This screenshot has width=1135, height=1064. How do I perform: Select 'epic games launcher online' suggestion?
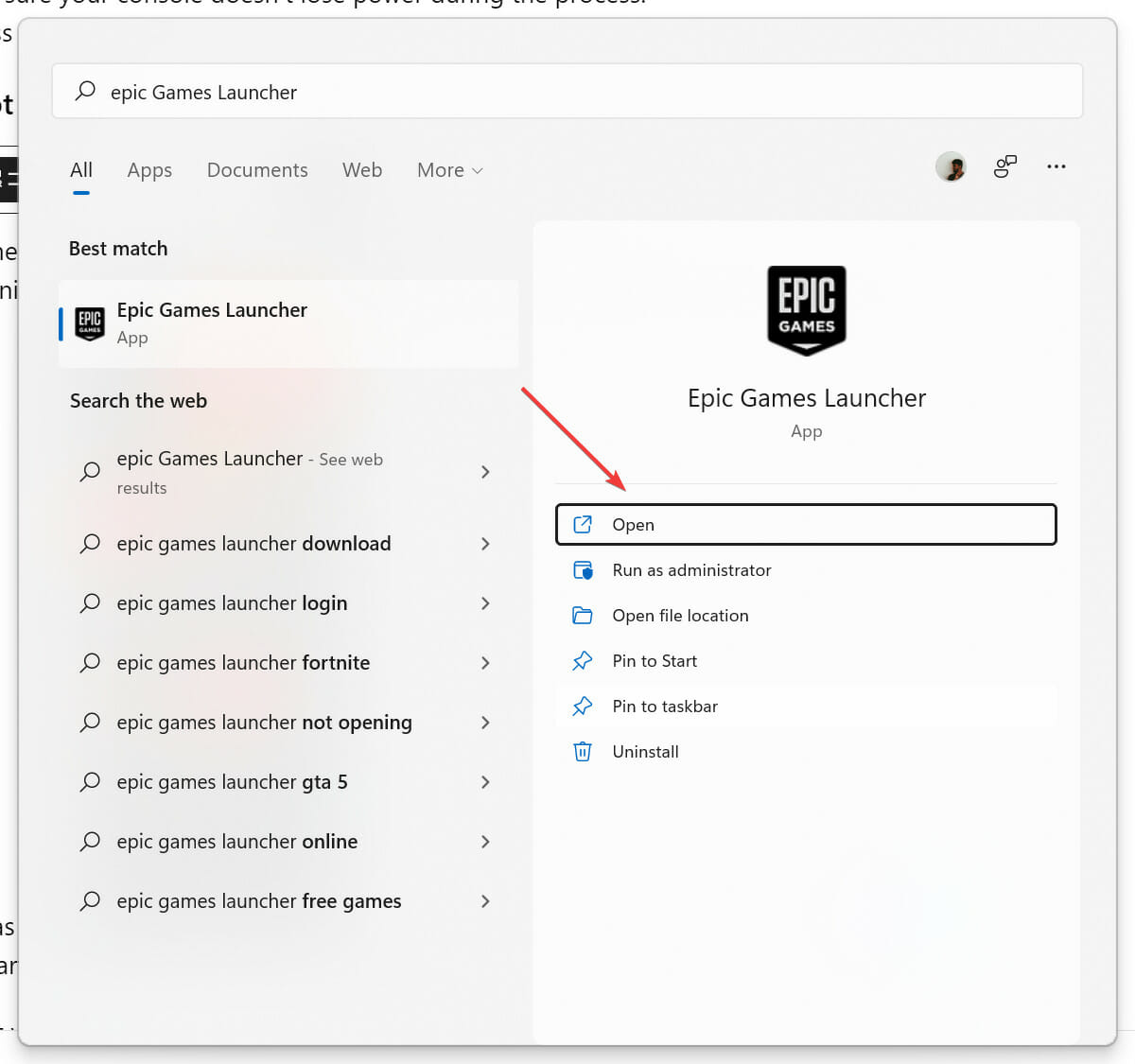point(288,842)
